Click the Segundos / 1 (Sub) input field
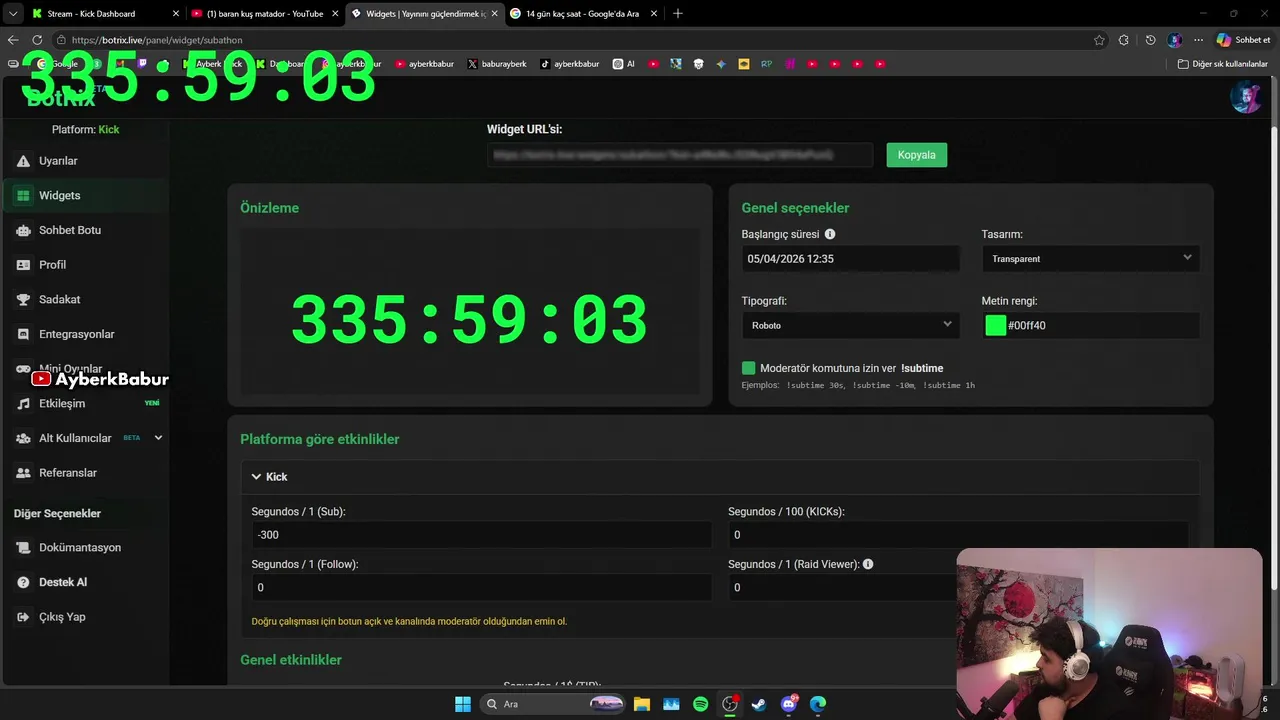 (481, 535)
